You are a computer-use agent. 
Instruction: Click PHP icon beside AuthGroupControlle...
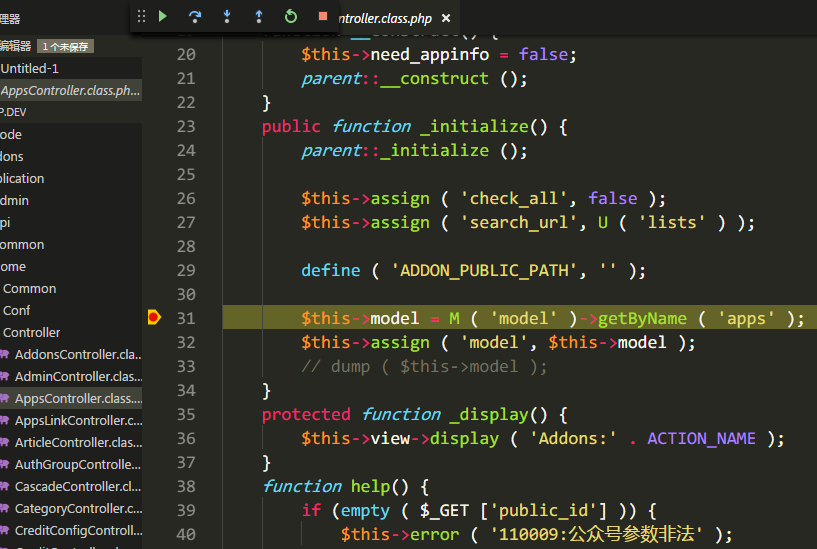click(4, 465)
